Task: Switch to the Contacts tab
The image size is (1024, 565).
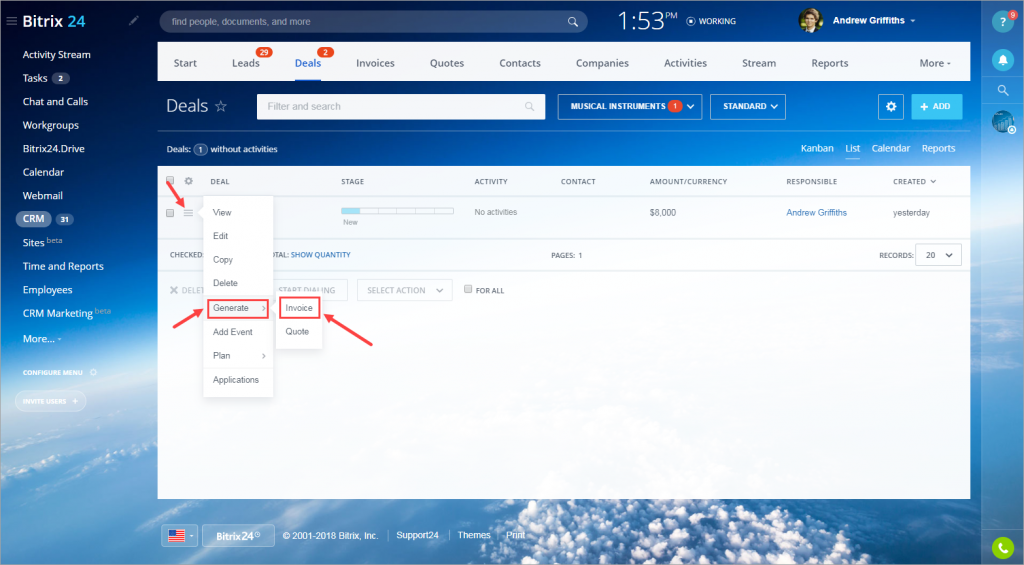Action: coord(520,63)
